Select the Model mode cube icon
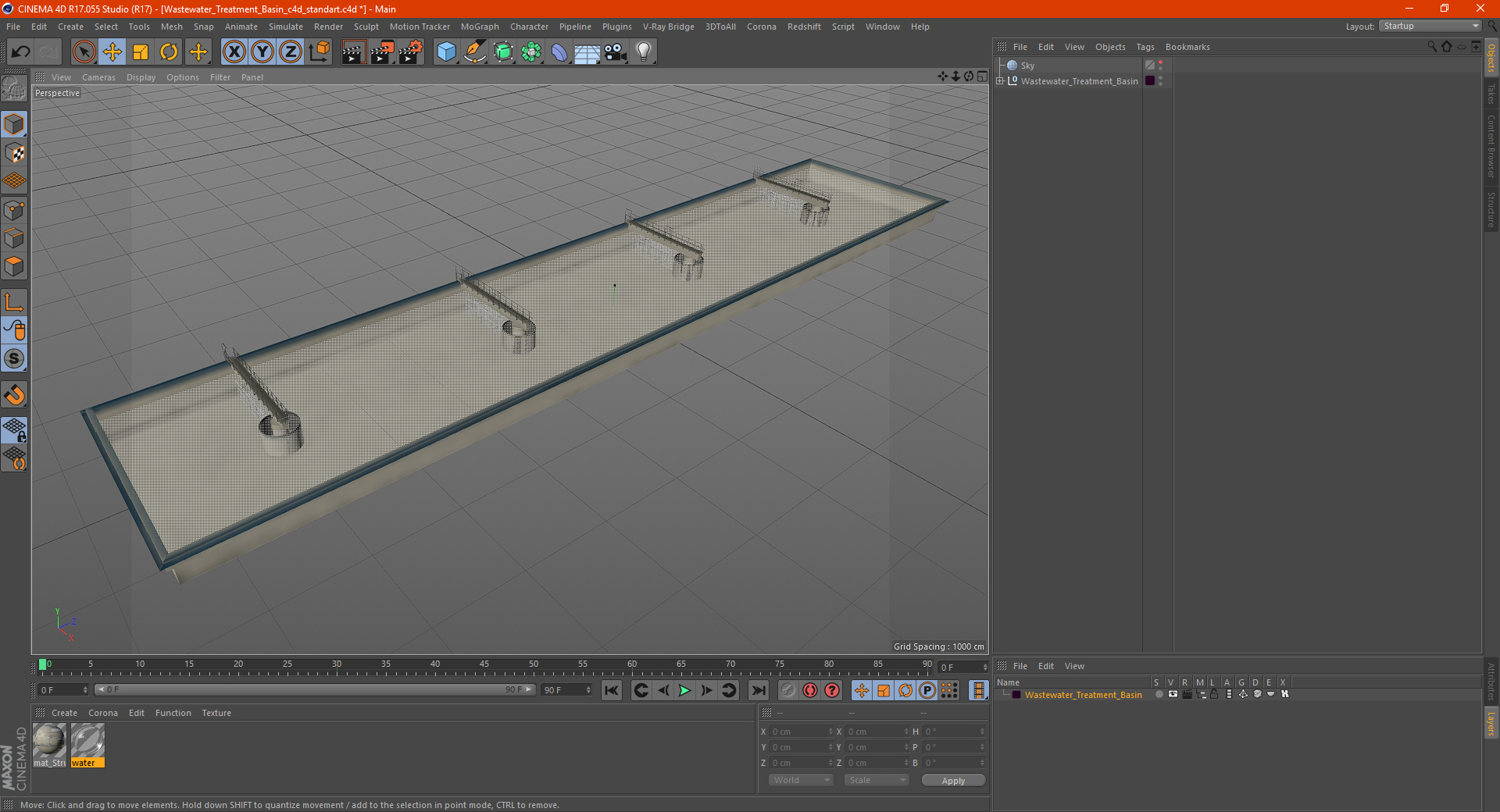1500x812 pixels. (14, 124)
